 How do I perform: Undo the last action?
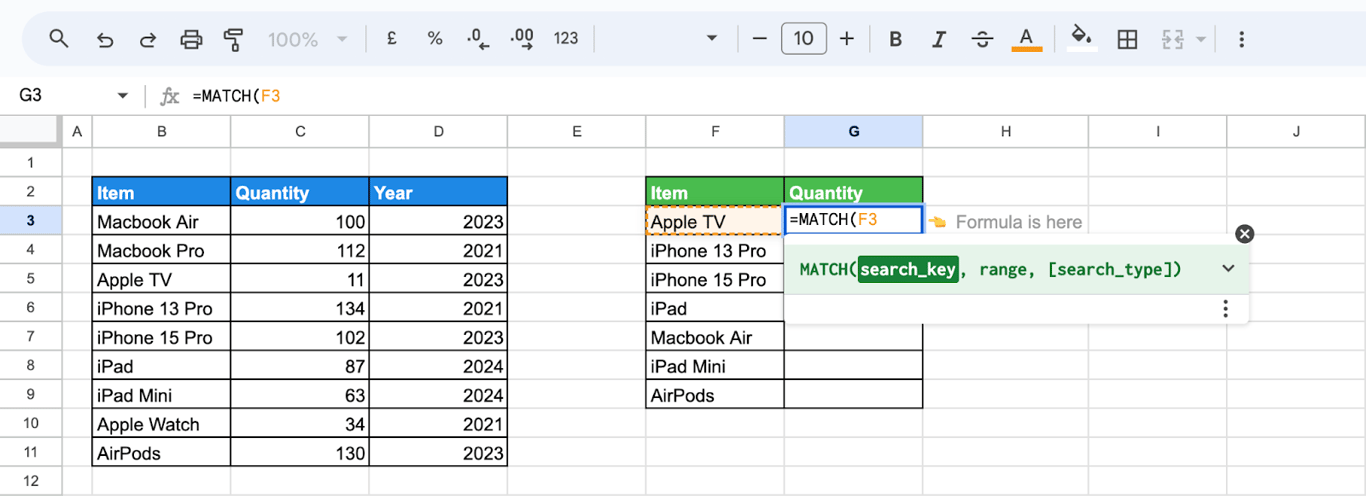pyautogui.click(x=104, y=39)
